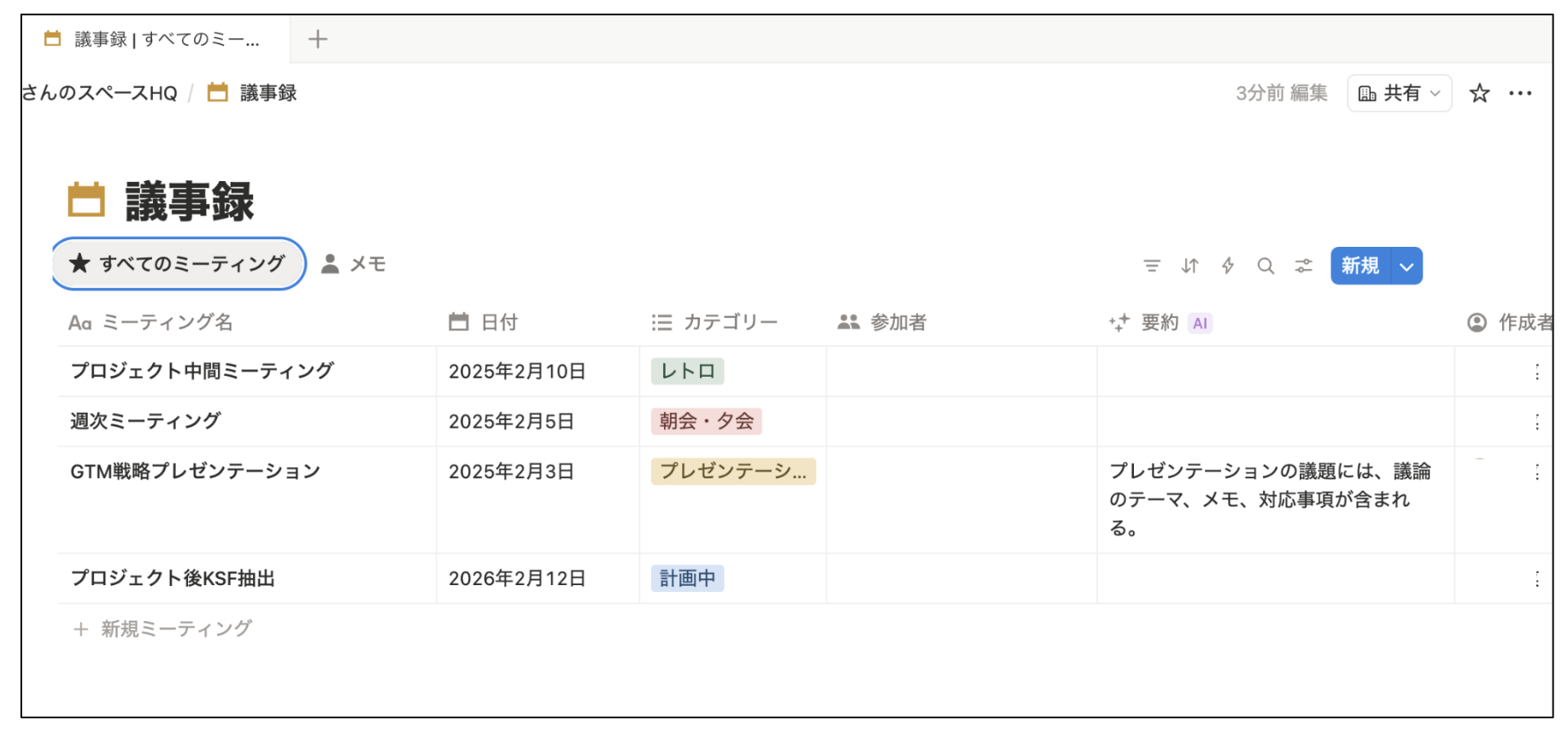This screenshot has width=1568, height=750.
Task: Click the plus icon to open a new tab
Action: tap(318, 38)
